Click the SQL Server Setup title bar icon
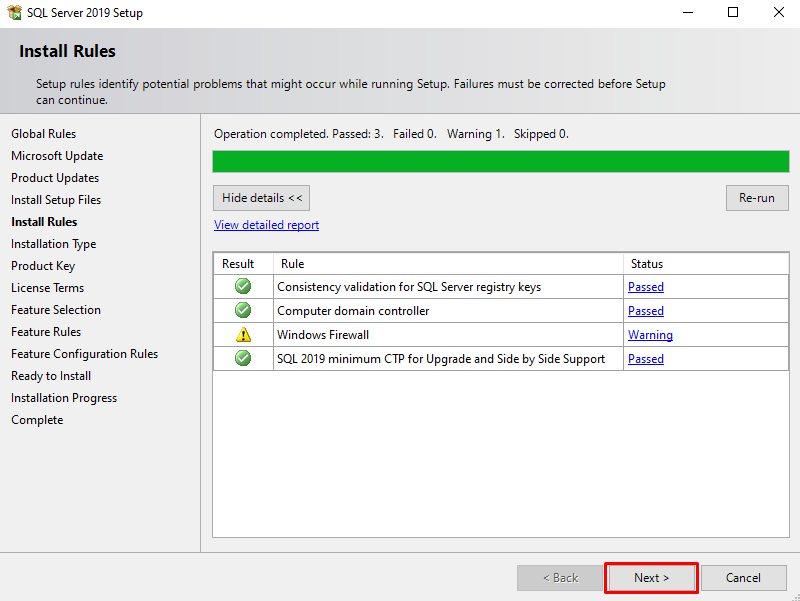This screenshot has height=601, width=800. (x=14, y=12)
